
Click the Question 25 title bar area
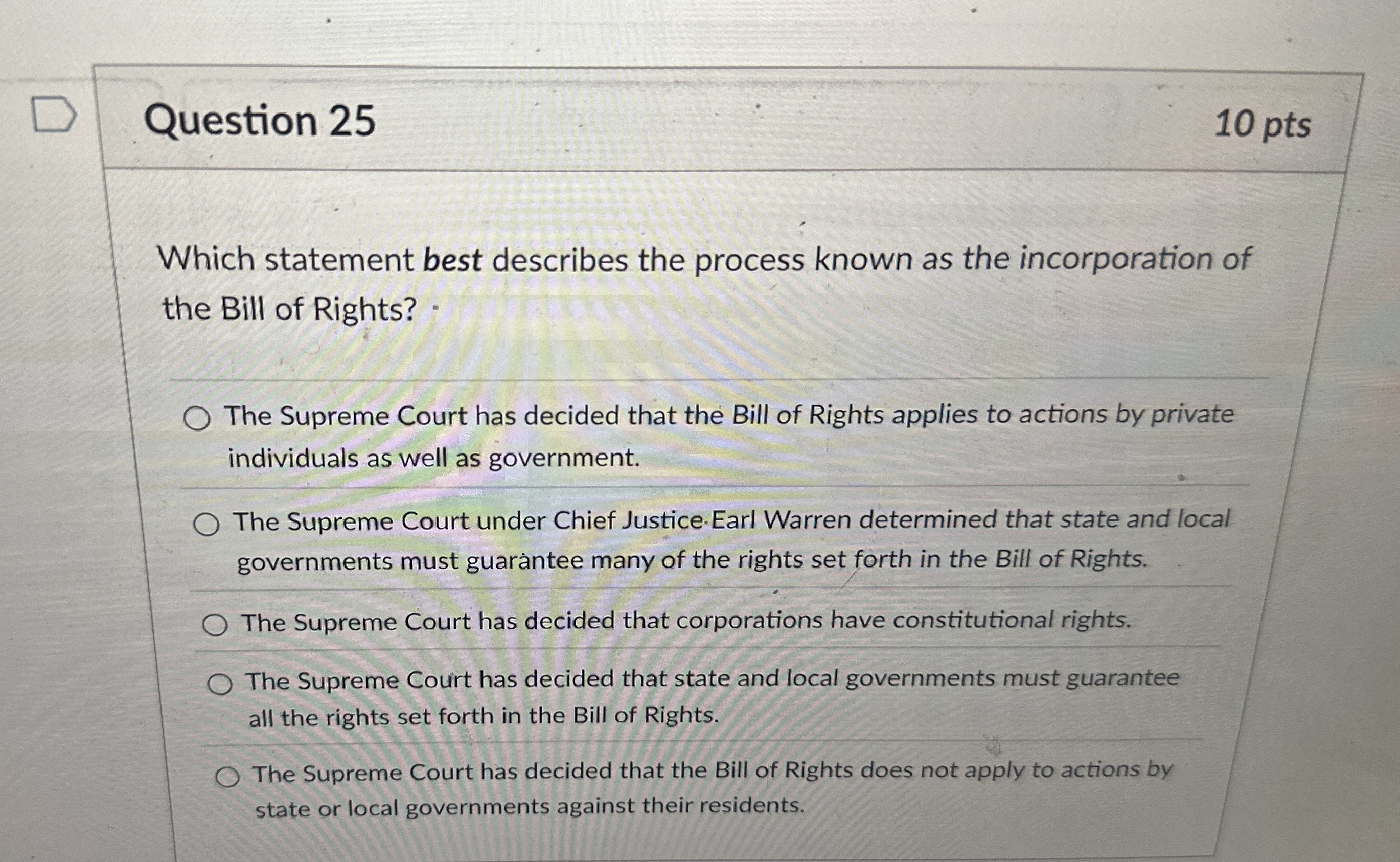pyautogui.click(x=684, y=123)
